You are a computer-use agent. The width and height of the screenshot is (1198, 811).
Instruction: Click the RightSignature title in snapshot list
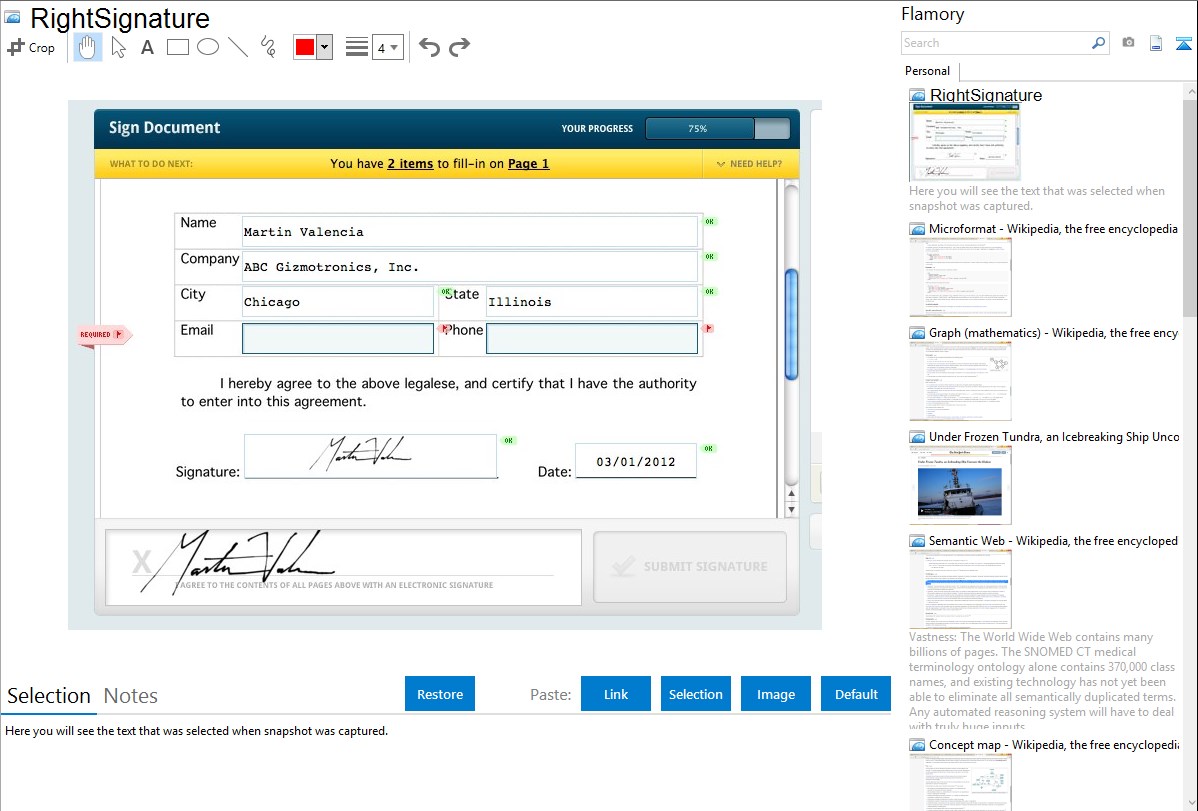[986, 95]
